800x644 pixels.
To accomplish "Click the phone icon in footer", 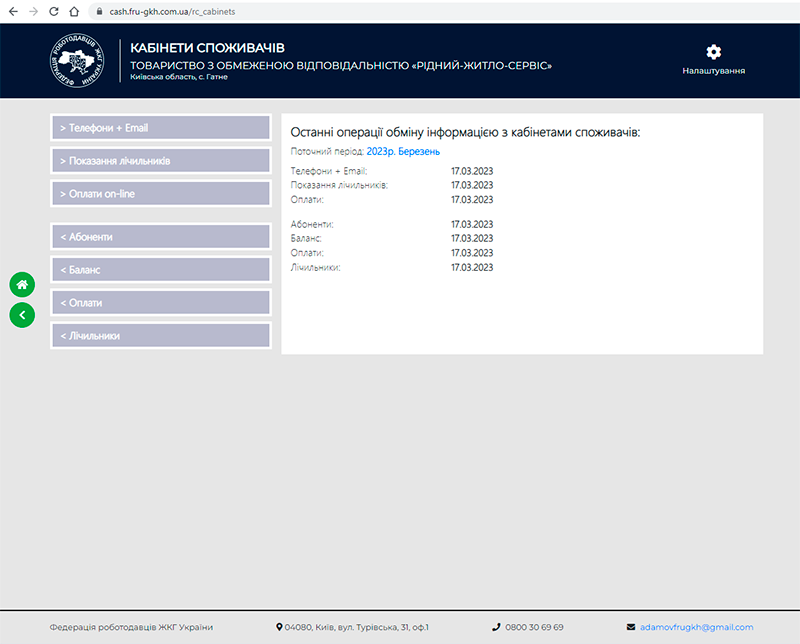I will coord(496,627).
